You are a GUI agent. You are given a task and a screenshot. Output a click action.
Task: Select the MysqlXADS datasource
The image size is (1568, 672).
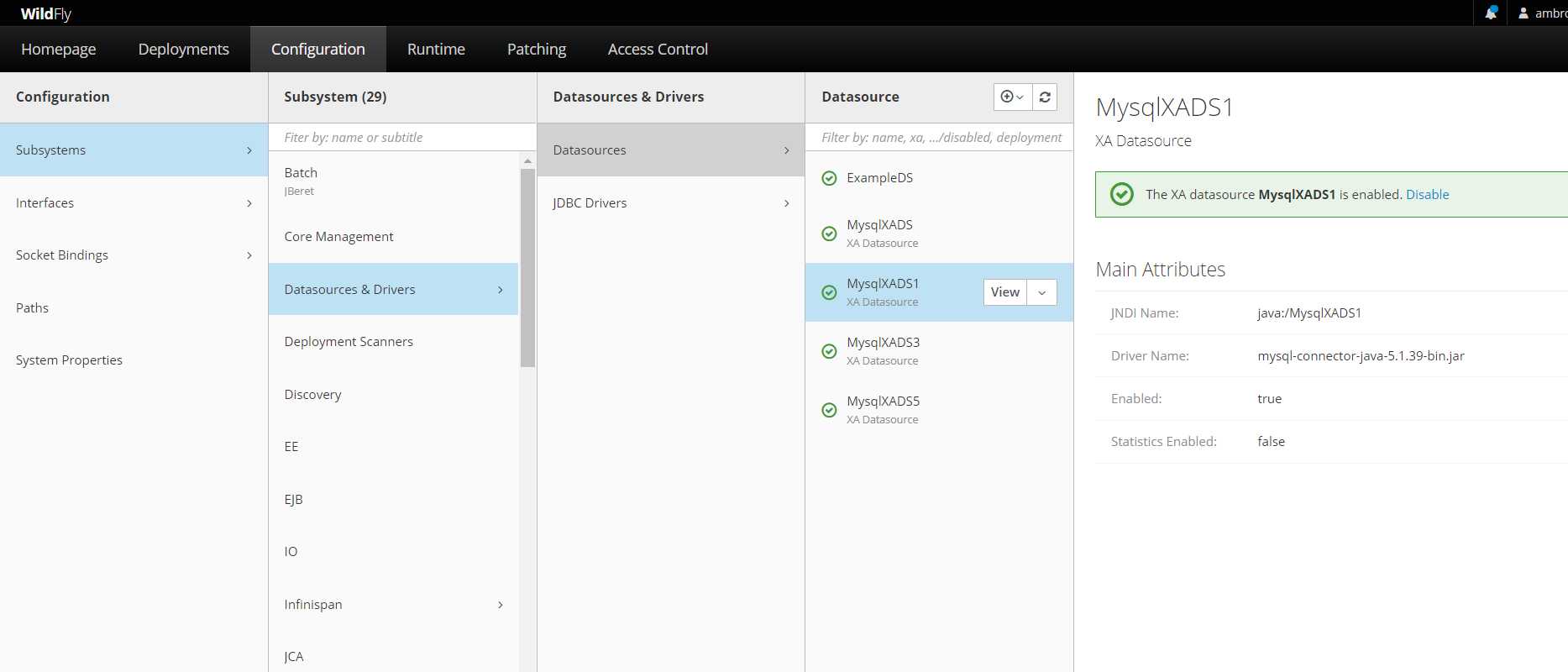point(939,234)
